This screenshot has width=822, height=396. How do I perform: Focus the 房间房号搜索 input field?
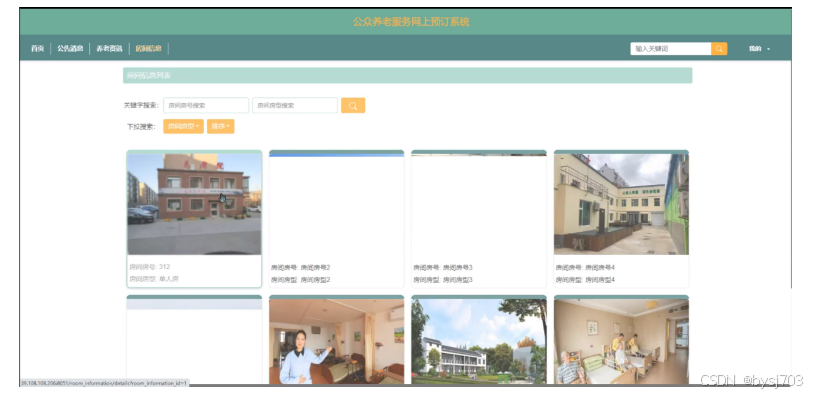click(x=206, y=105)
